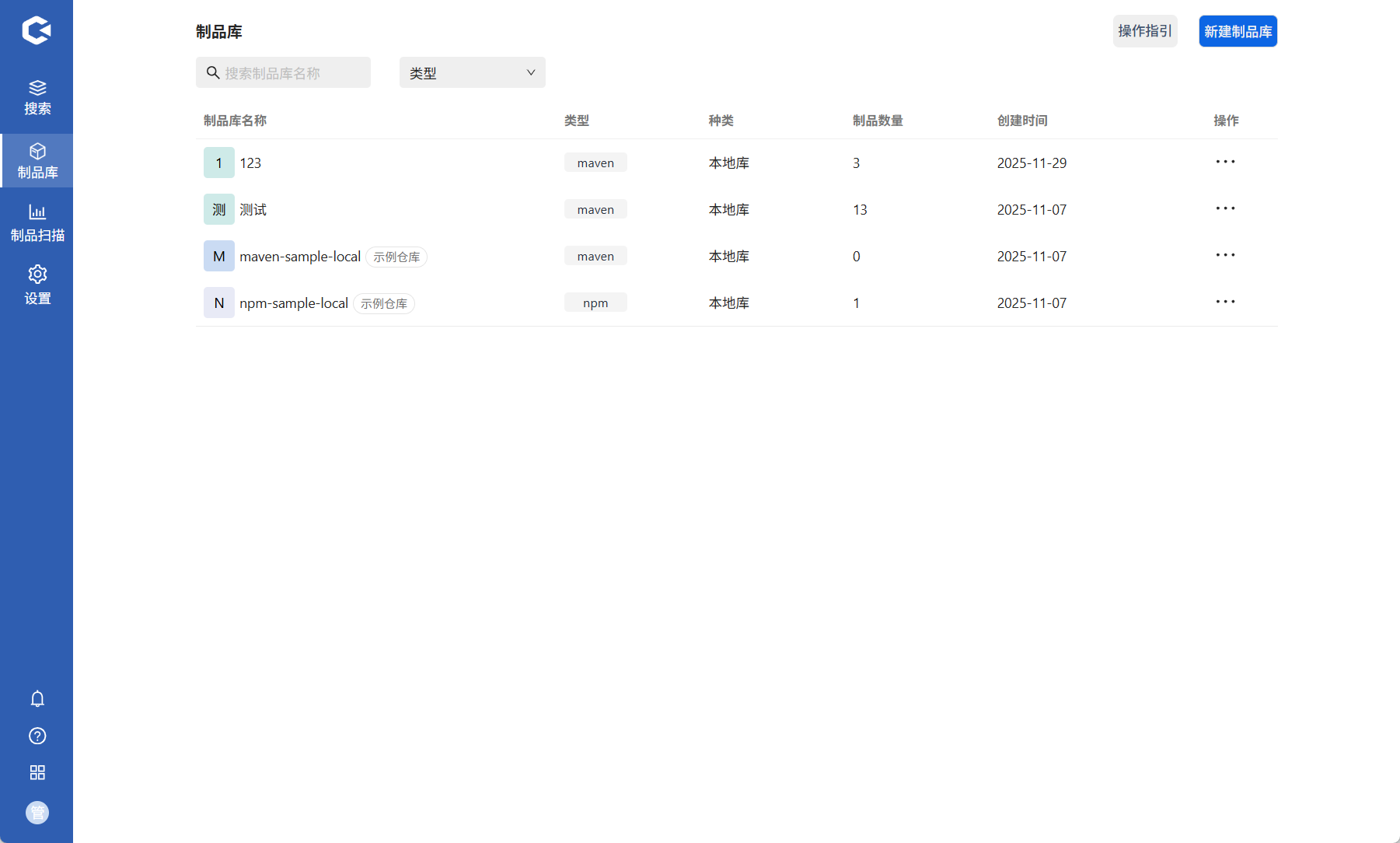This screenshot has width=1400, height=843.
Task: Click the 示例仓库 tag on maven-sample-local
Action: (x=396, y=257)
